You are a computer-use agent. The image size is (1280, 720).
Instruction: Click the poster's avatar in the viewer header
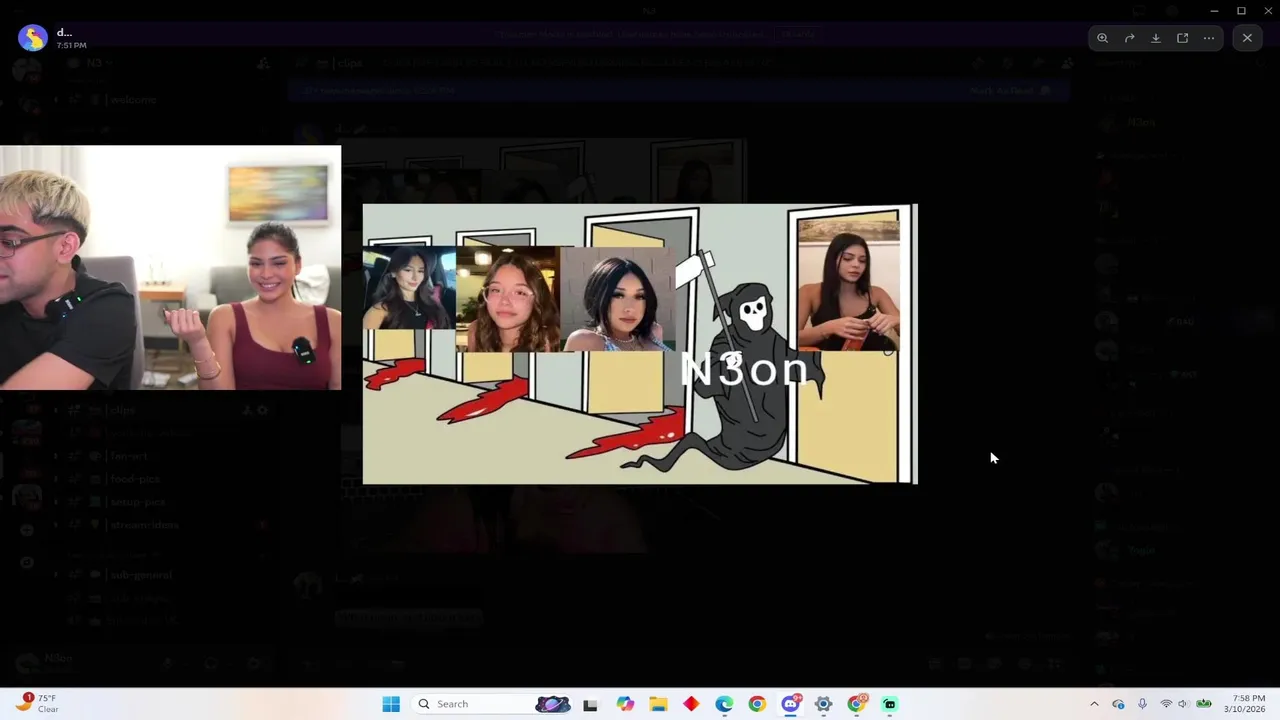(x=33, y=38)
